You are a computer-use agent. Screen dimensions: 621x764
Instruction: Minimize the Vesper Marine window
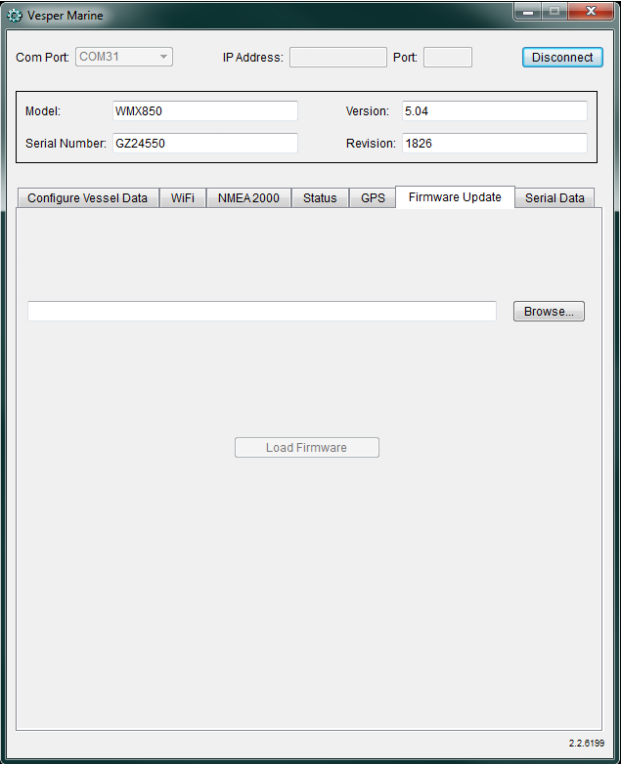pyautogui.click(x=528, y=12)
